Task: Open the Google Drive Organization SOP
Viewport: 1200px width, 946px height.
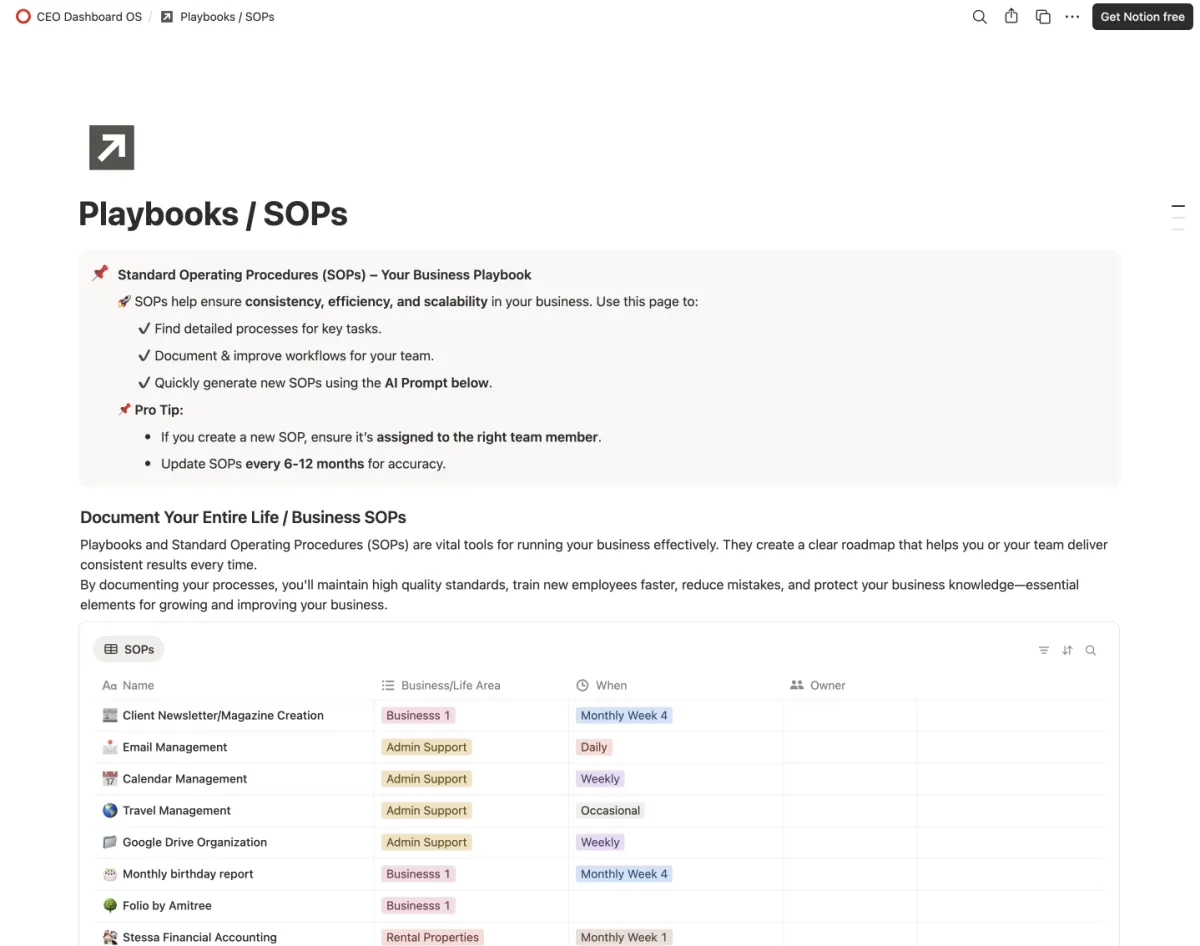Action: pyautogui.click(x=195, y=842)
